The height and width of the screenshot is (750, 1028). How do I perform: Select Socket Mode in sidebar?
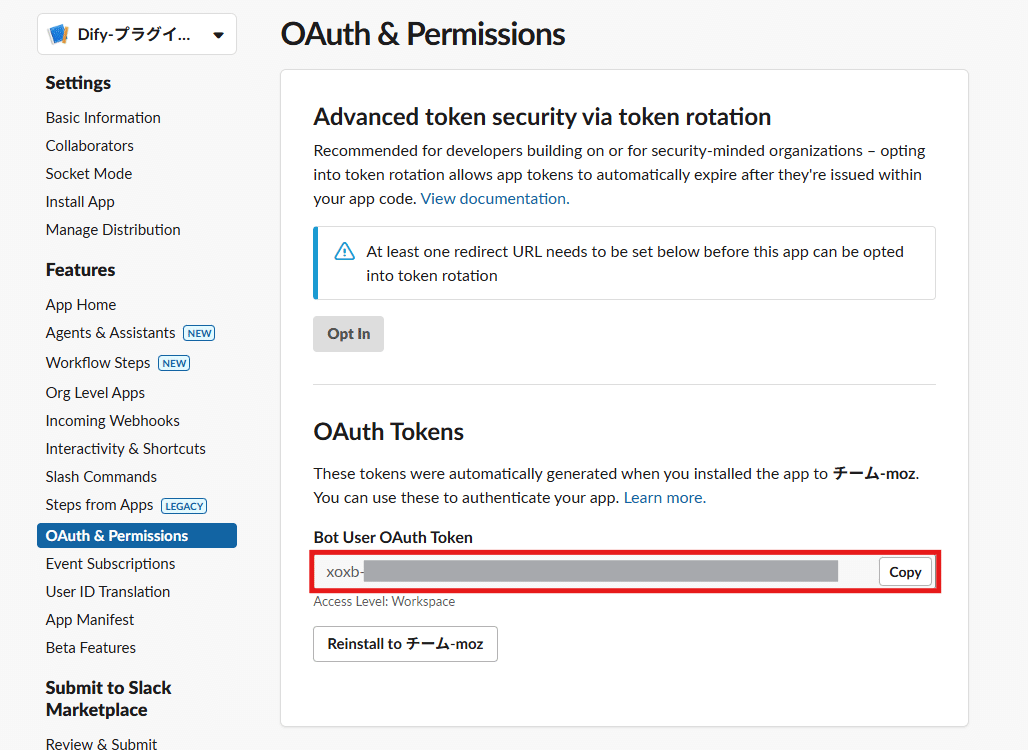coord(89,174)
